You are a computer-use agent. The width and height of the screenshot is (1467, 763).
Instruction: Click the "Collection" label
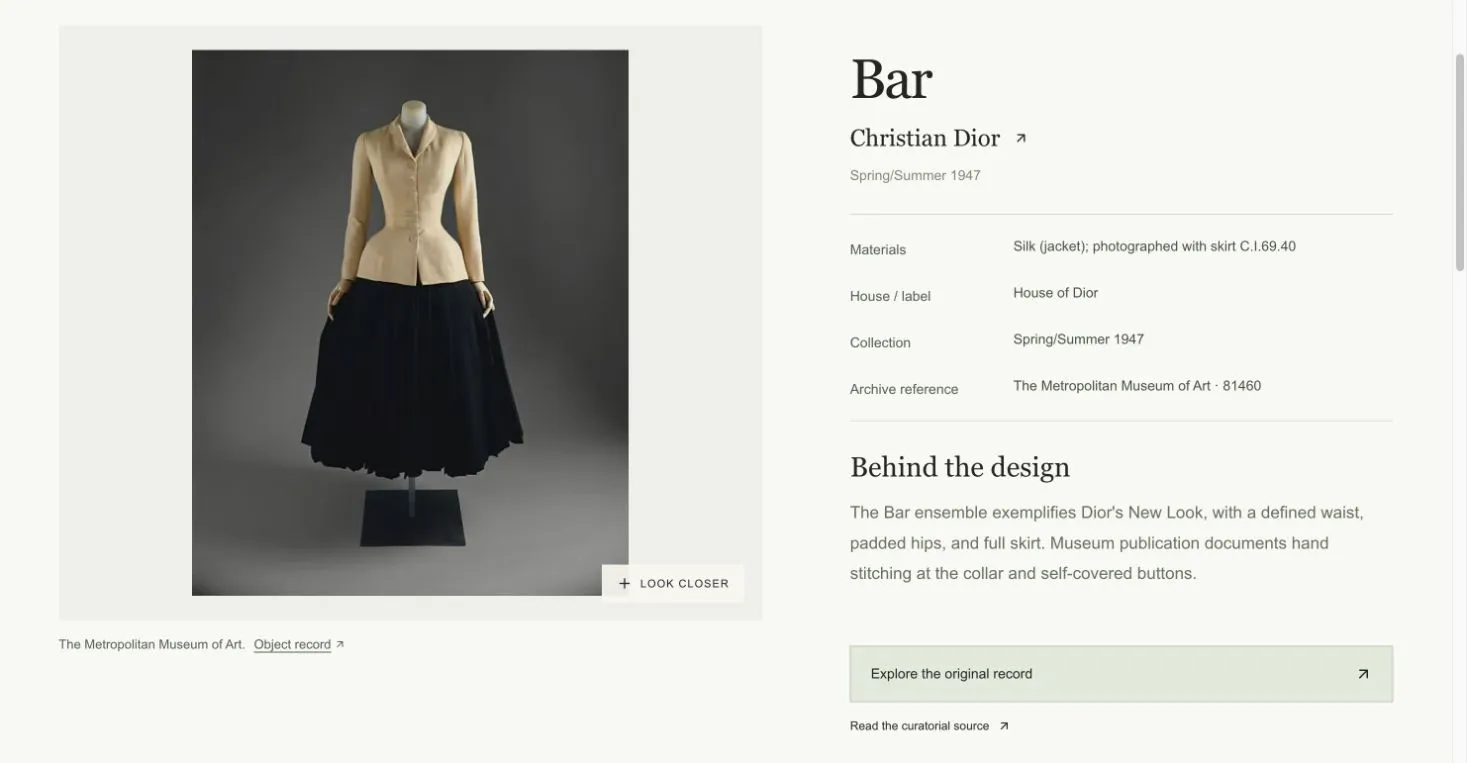coord(880,343)
